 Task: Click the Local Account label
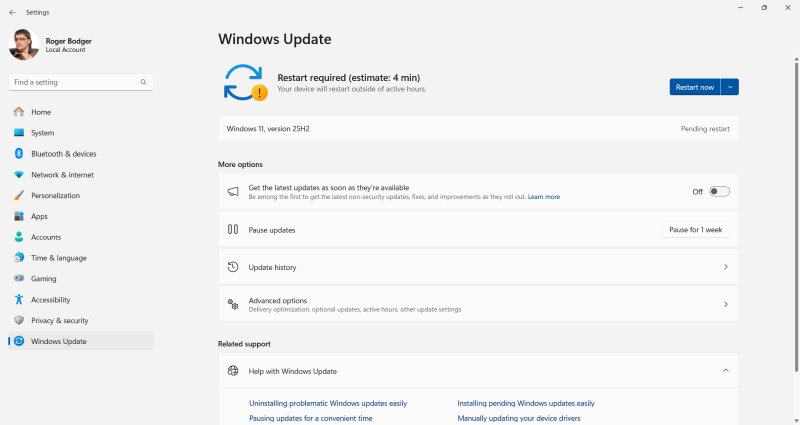tap(65, 50)
